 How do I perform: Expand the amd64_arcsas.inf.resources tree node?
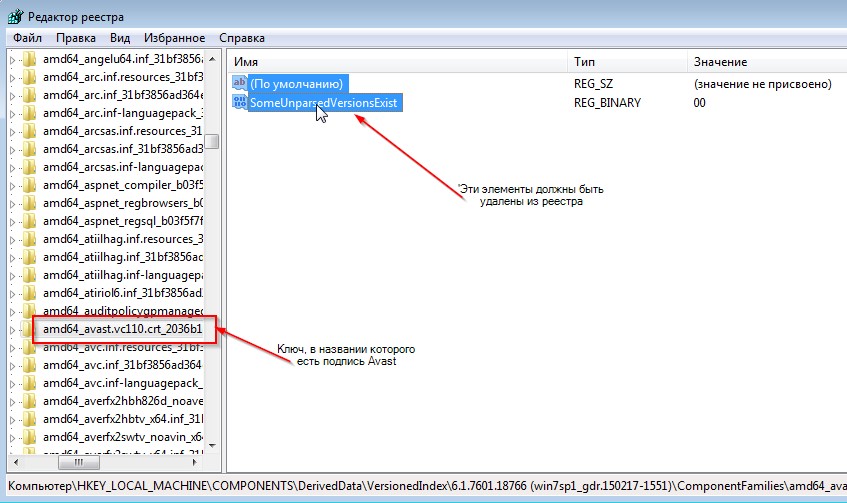click(13, 131)
